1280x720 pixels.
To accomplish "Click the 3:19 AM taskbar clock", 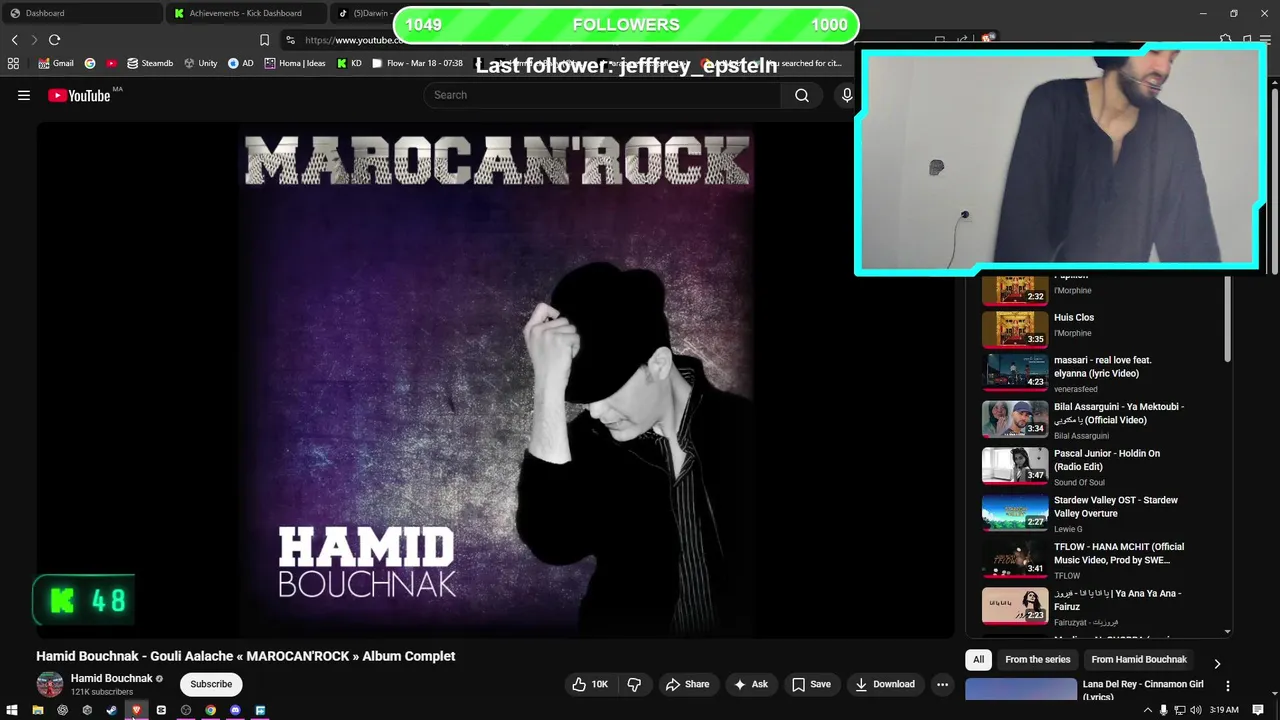I will coord(1224,710).
